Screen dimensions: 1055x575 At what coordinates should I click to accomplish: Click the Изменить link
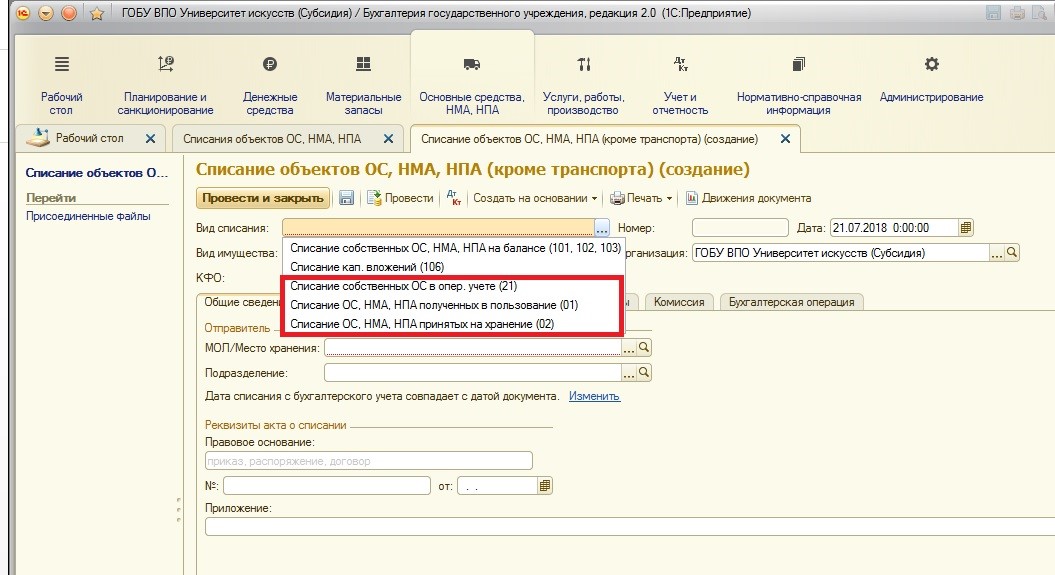pyautogui.click(x=594, y=396)
